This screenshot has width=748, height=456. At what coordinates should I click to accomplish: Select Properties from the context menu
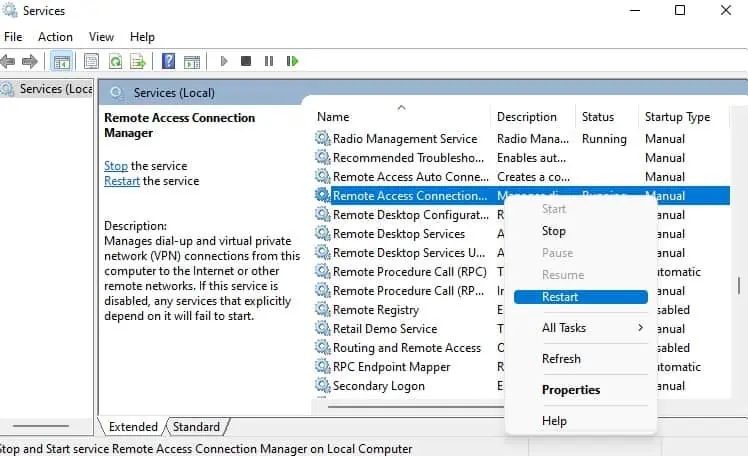(571, 390)
